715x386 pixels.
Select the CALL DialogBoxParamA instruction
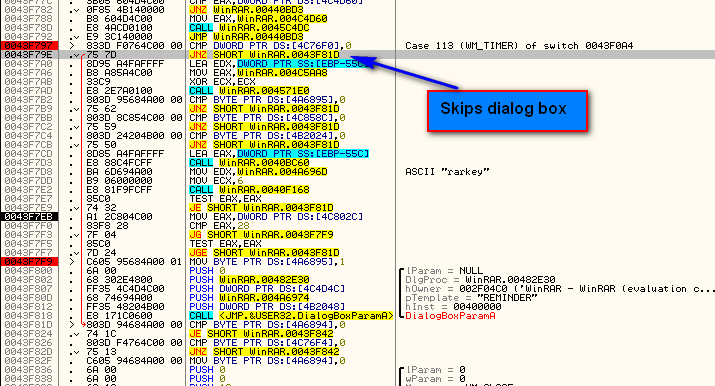point(291,315)
